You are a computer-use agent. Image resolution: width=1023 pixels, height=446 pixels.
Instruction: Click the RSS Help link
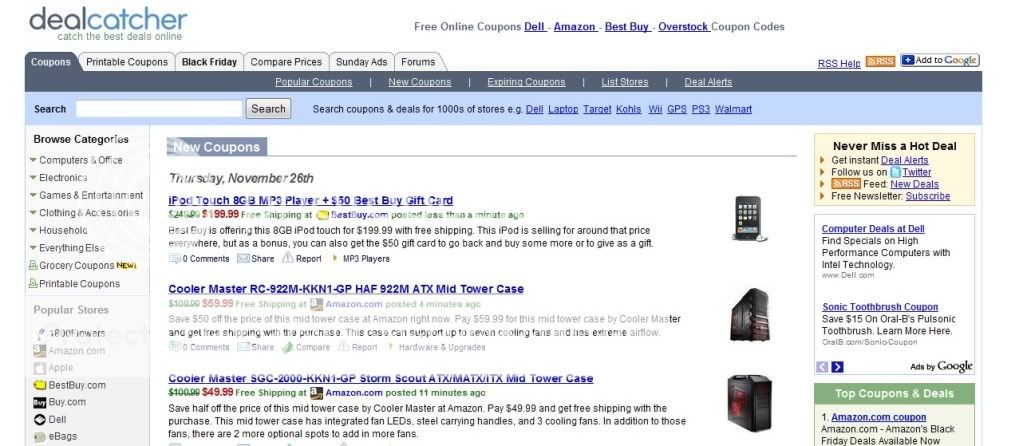(839, 63)
